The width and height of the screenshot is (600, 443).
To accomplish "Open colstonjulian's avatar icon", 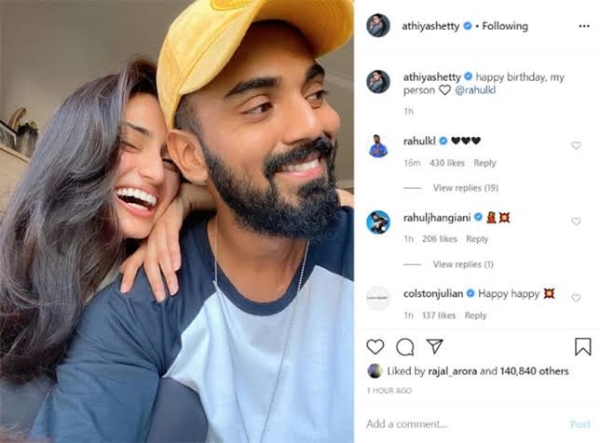I will click(x=378, y=298).
